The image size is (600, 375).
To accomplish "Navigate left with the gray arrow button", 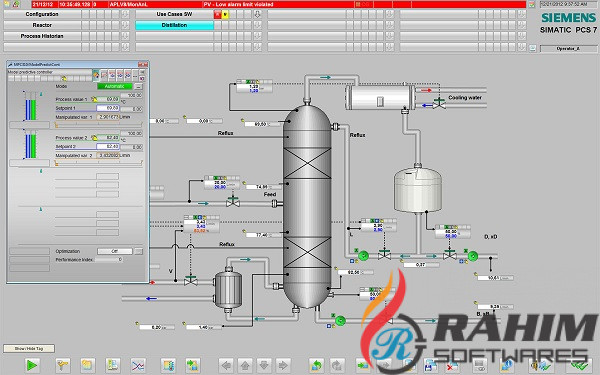I will (226, 365).
